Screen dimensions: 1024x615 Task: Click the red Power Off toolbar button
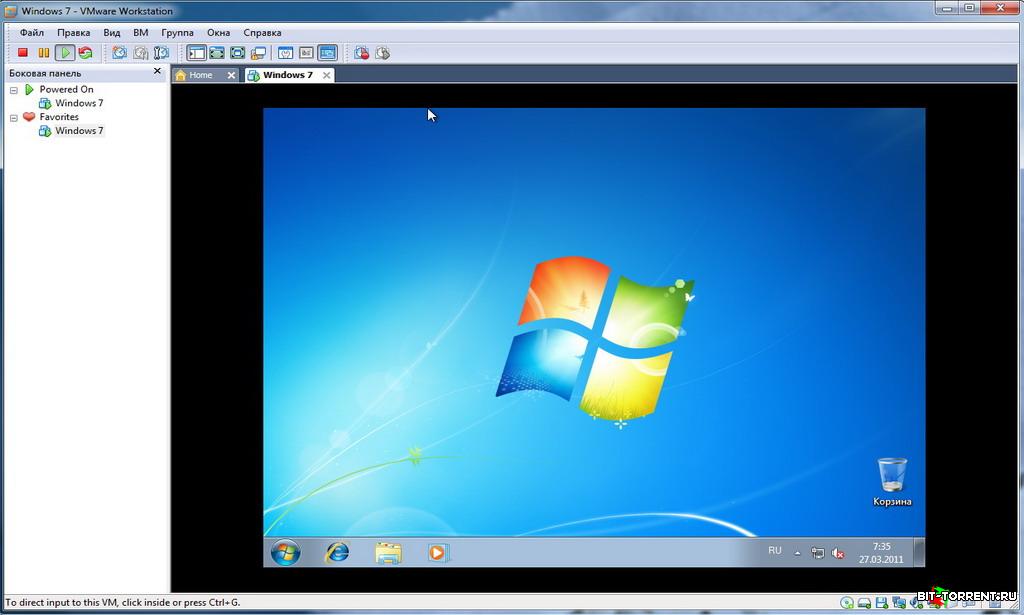click(x=23, y=53)
